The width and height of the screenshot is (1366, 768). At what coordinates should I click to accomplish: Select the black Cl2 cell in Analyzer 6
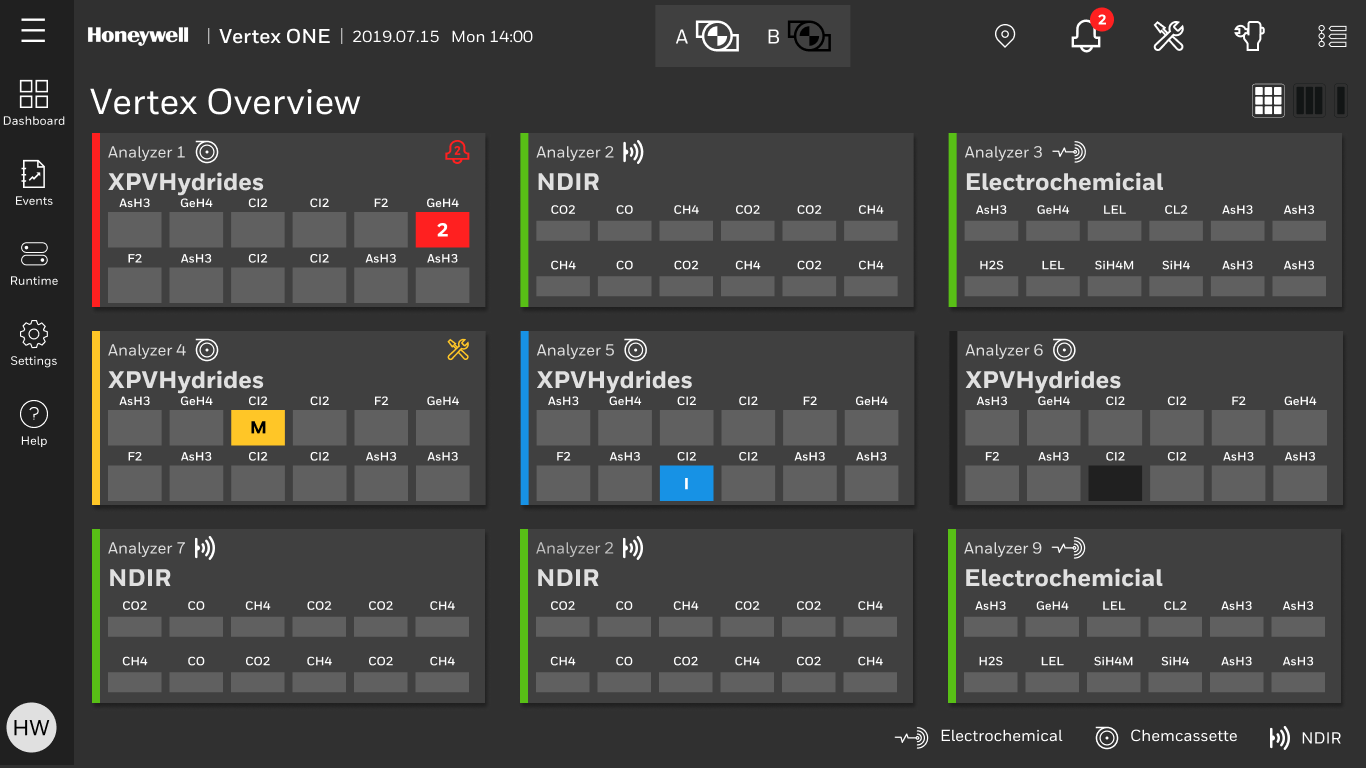click(1115, 483)
